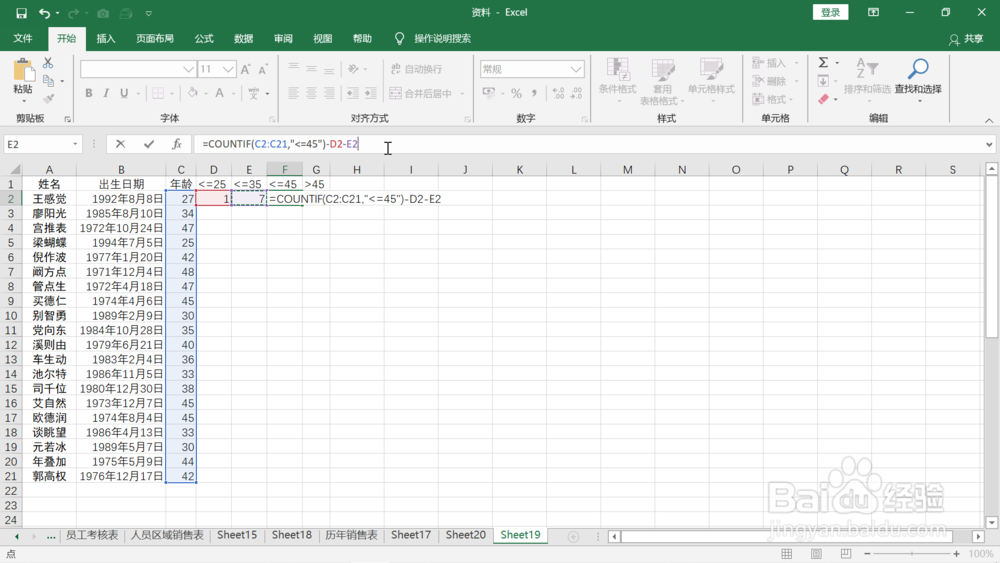The image size is (1000, 563).
Task: Click AutoSum sigma icon
Action: 823,62
